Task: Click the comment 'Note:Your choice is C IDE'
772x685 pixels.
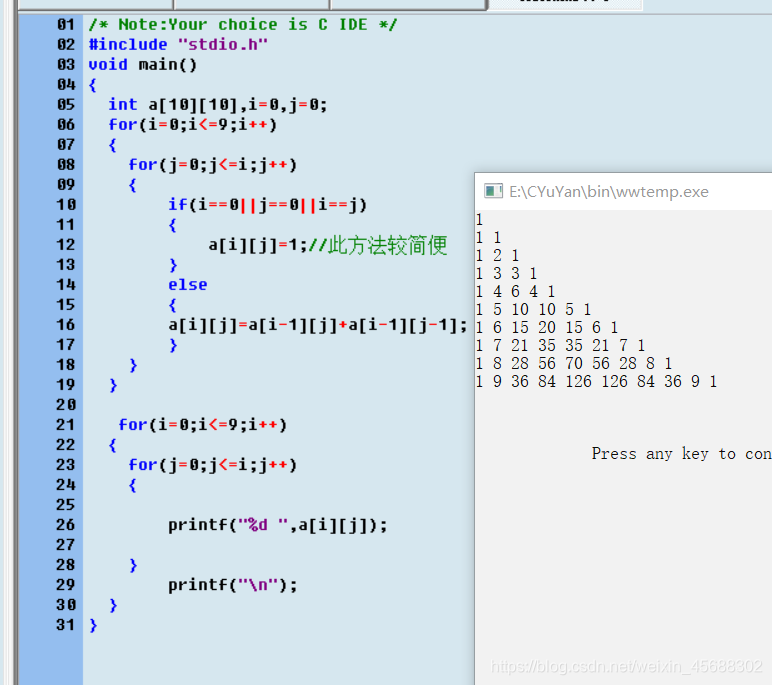Action: click(x=243, y=25)
